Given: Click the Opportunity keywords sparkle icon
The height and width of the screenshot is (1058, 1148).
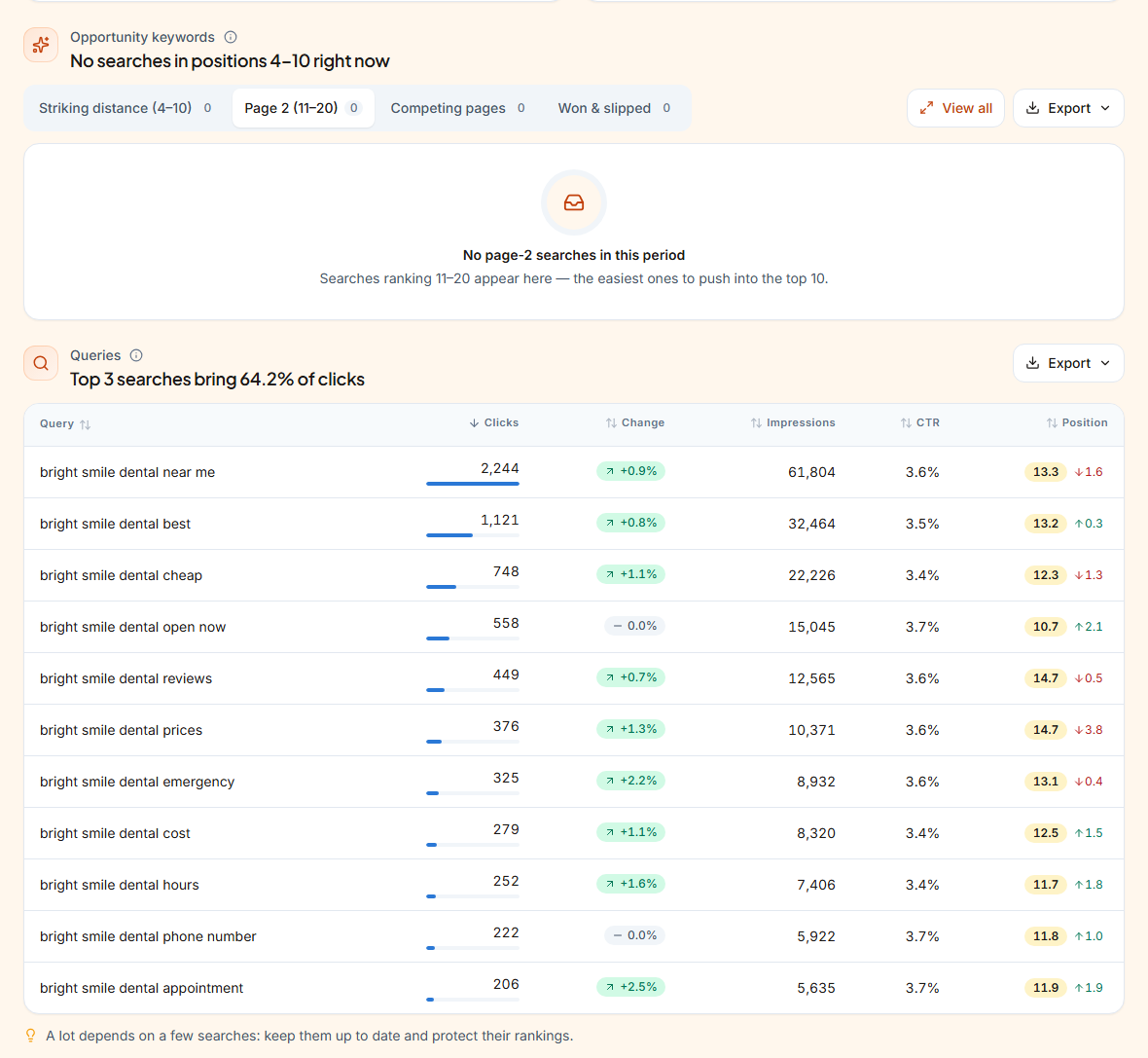Looking at the screenshot, I should [41, 46].
